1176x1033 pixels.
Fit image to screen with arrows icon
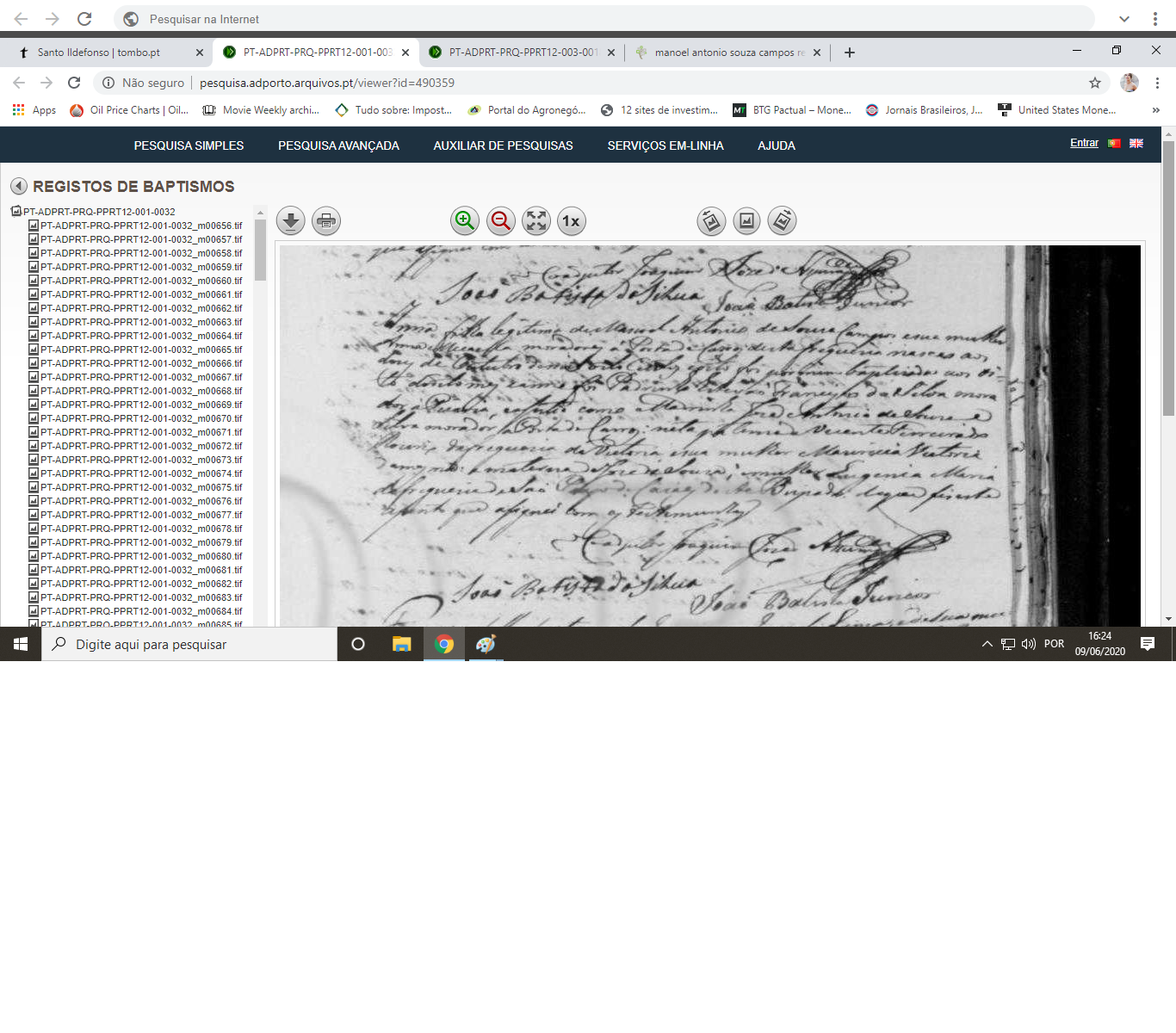pyautogui.click(x=536, y=221)
